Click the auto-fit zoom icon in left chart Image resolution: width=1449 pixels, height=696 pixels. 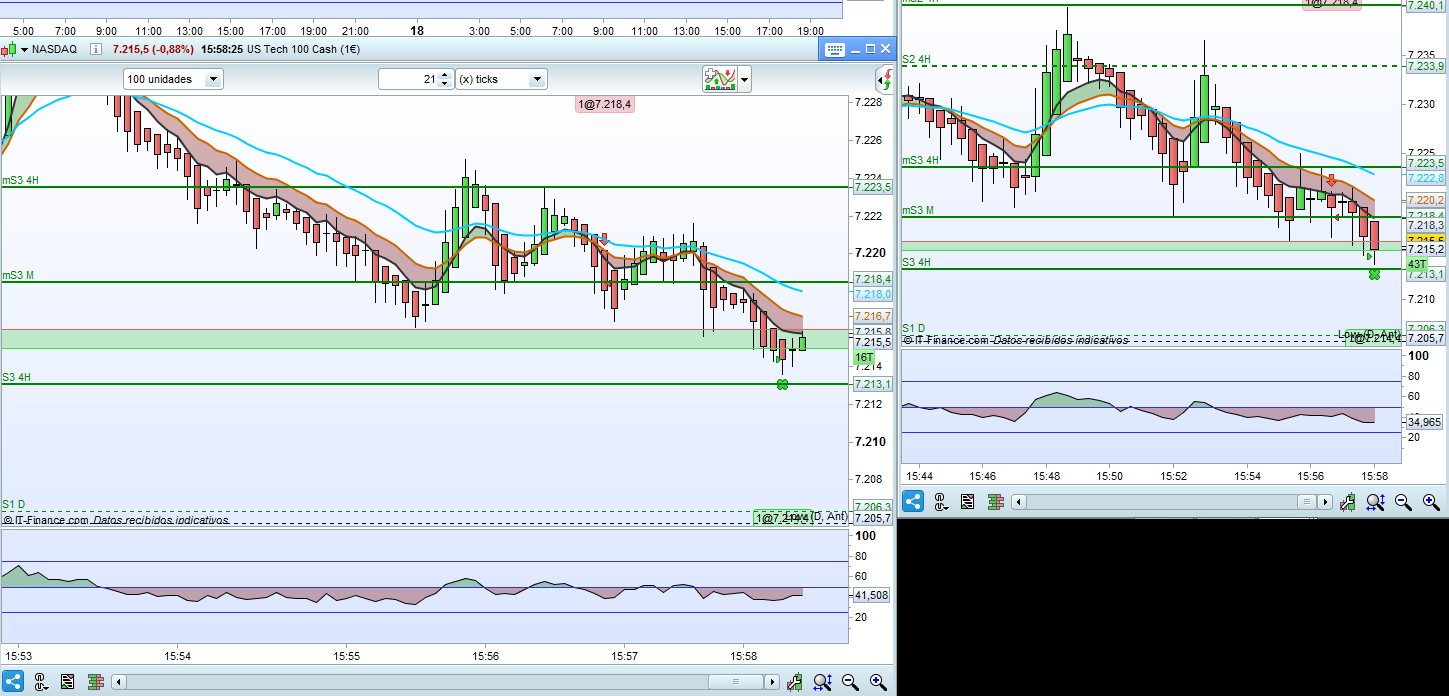coord(823,682)
